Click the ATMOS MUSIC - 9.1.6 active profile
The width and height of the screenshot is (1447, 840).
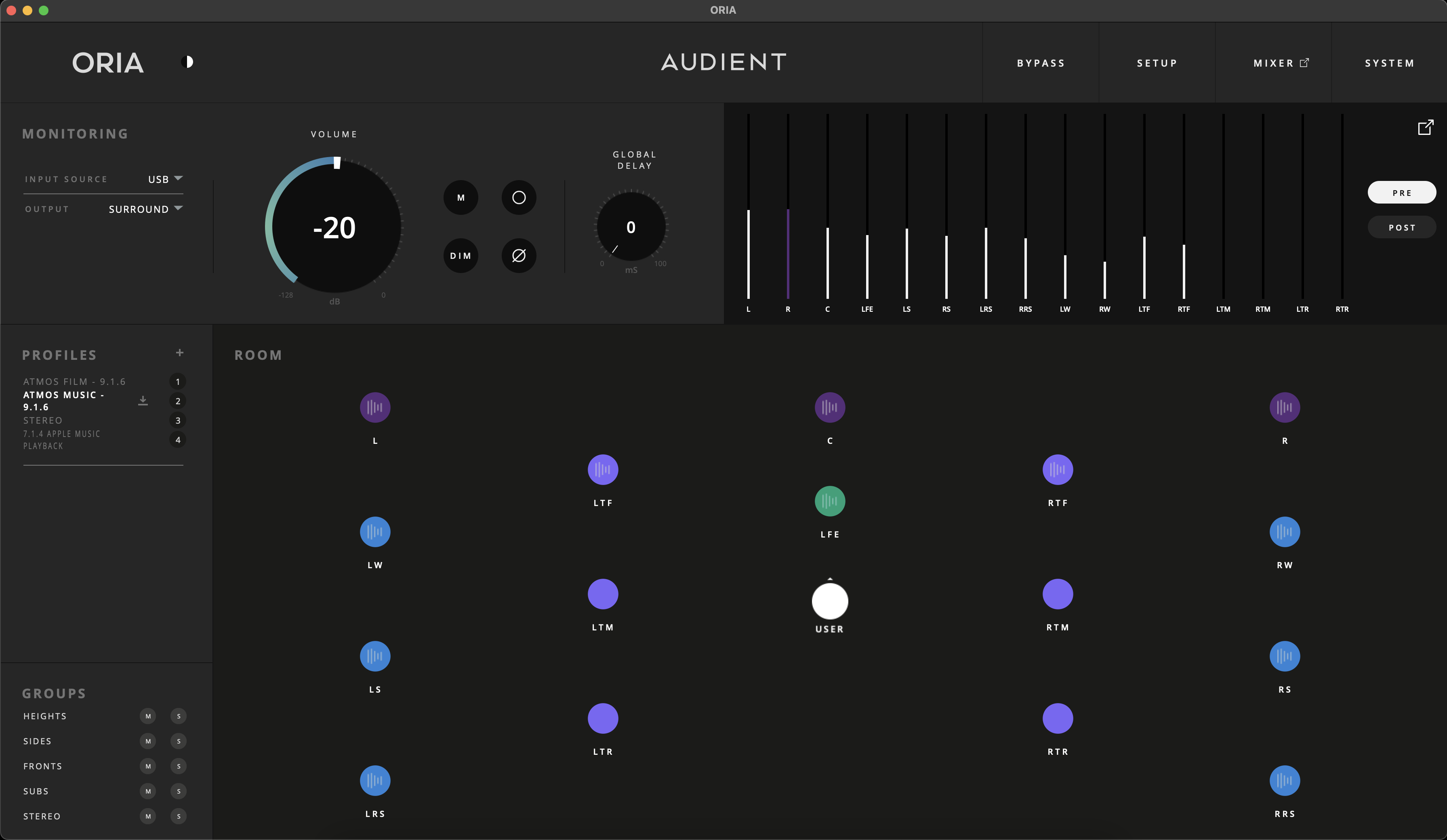(x=63, y=401)
